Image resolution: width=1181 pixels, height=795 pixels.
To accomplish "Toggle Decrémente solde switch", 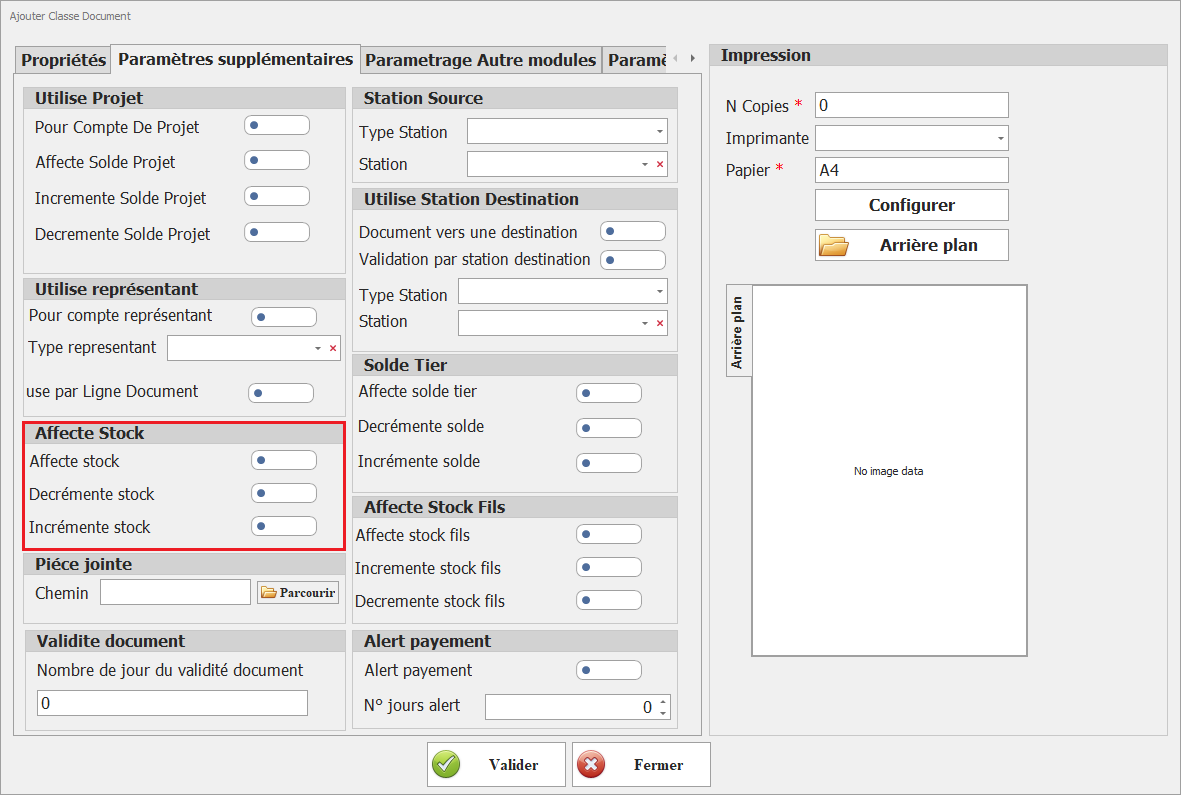I will (609, 428).
